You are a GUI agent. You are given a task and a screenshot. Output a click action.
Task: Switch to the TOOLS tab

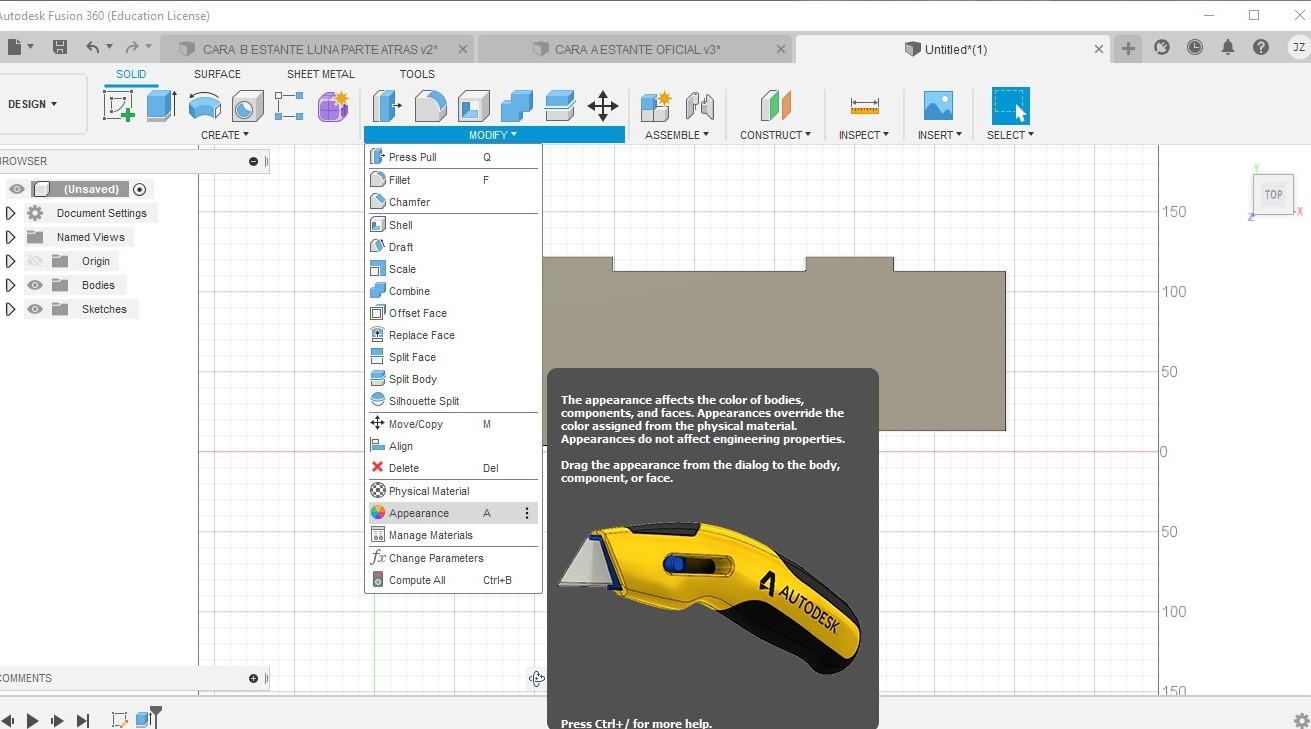(417, 74)
